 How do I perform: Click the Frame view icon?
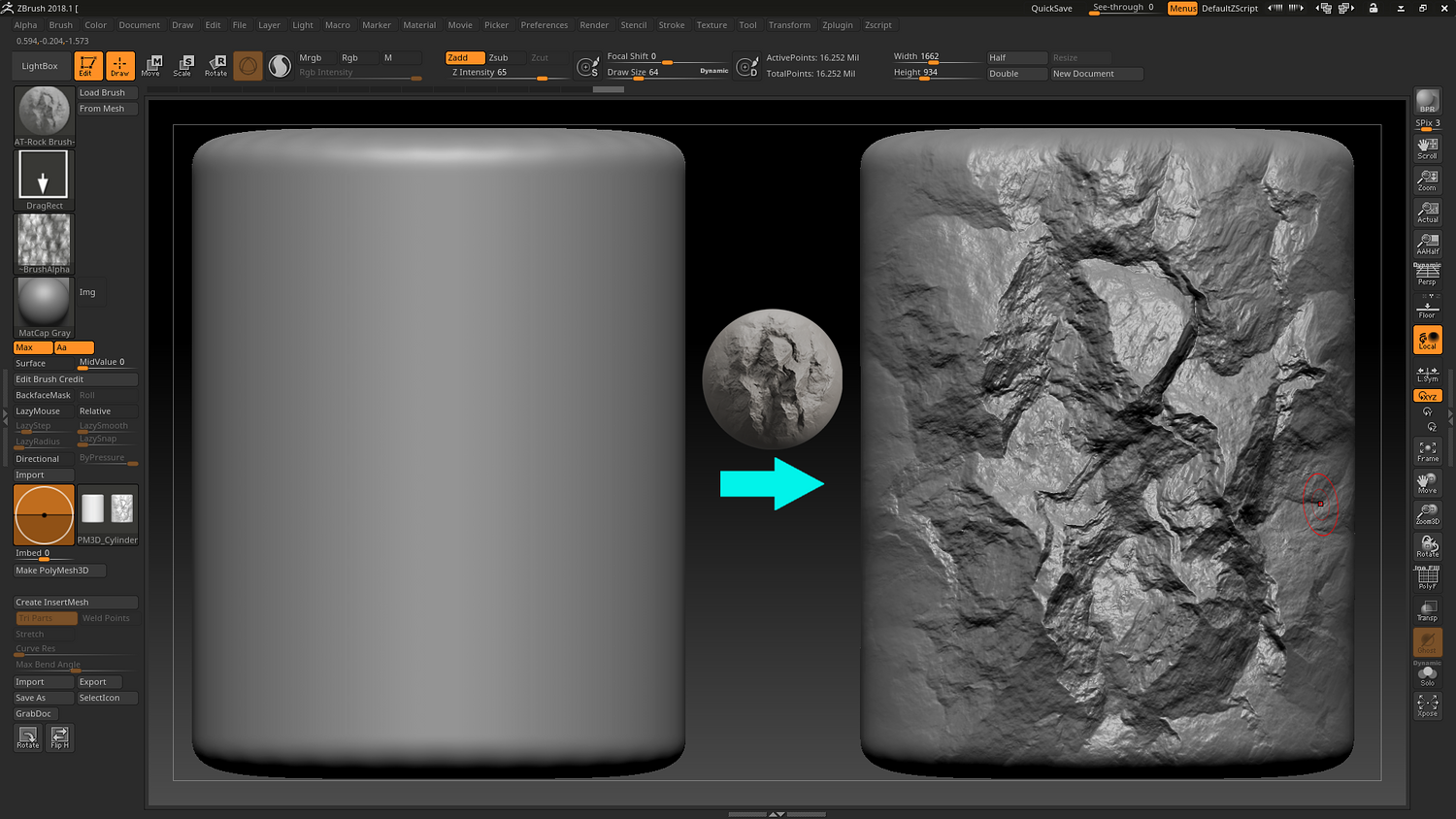(1427, 450)
